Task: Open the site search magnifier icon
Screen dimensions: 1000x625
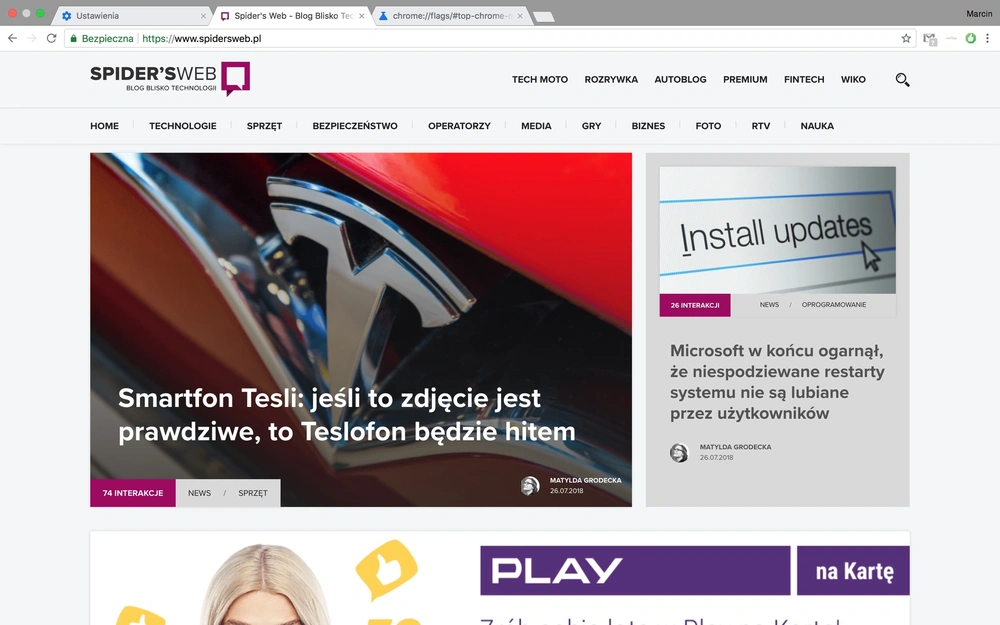Action: [902, 80]
